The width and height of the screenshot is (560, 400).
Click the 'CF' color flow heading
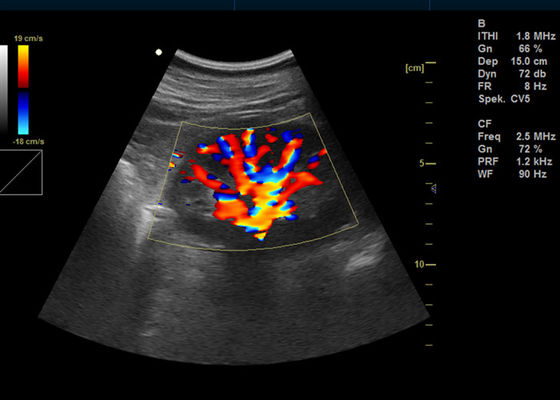coord(485,124)
